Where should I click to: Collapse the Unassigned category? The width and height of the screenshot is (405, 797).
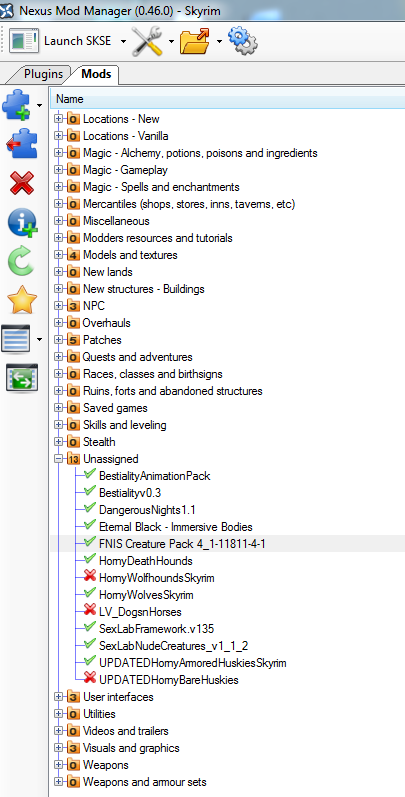click(x=59, y=459)
